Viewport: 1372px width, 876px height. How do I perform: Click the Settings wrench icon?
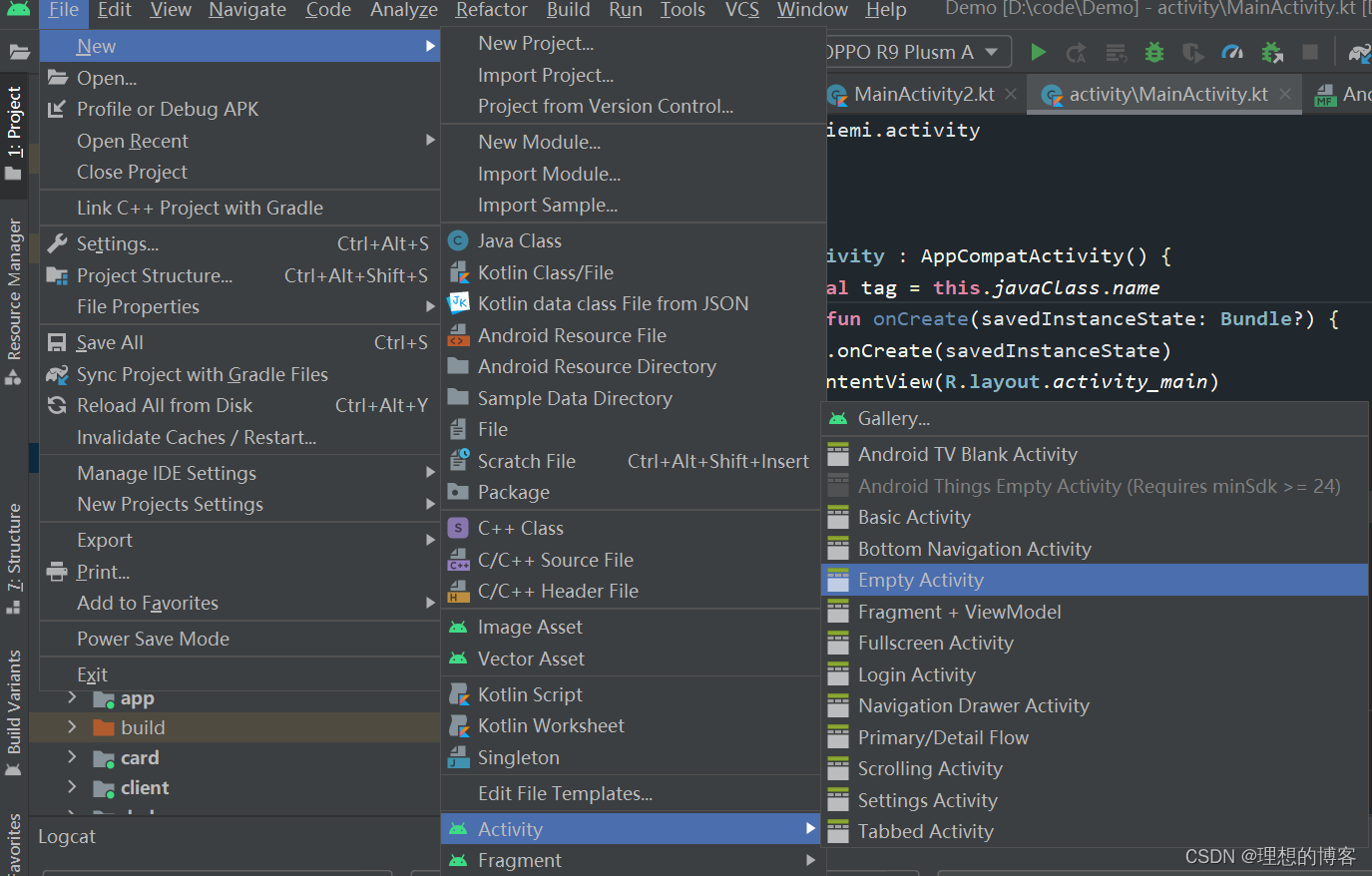[57, 243]
